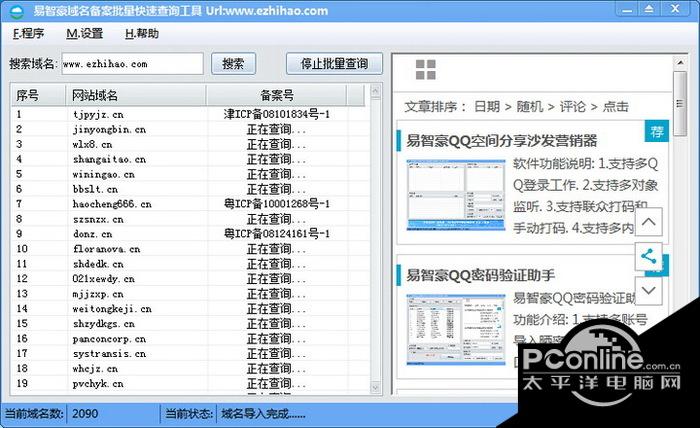Sort by the 序号 column header
The width and height of the screenshot is (700, 428).
click(38, 95)
